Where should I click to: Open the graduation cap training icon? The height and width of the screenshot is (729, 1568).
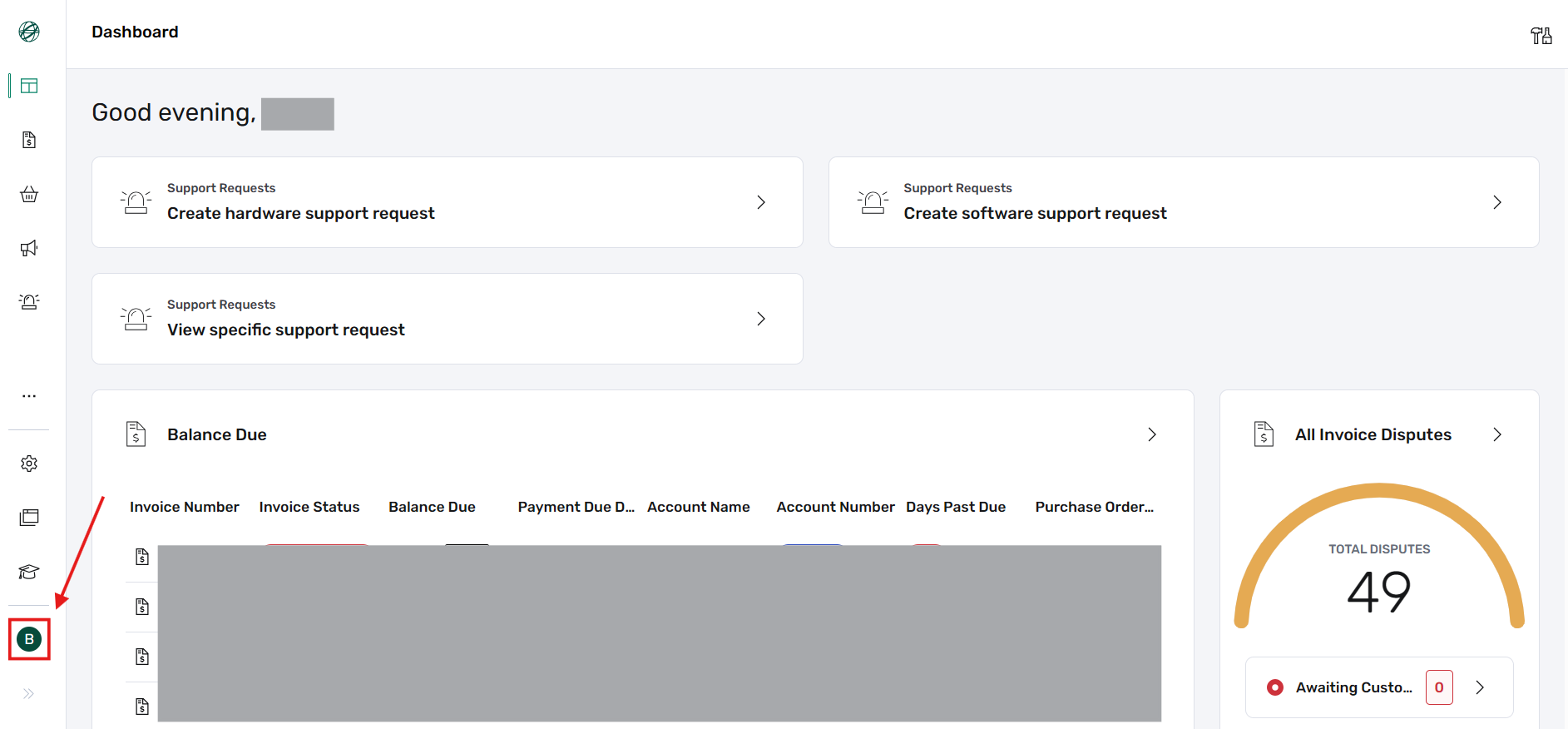click(29, 572)
